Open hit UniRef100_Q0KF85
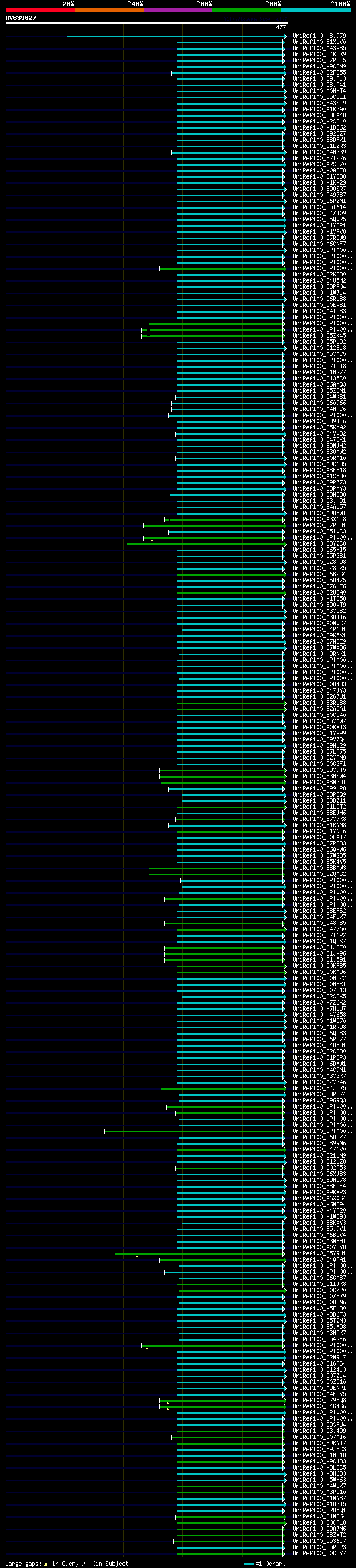The width and height of the screenshot is (356, 1568). point(319,966)
